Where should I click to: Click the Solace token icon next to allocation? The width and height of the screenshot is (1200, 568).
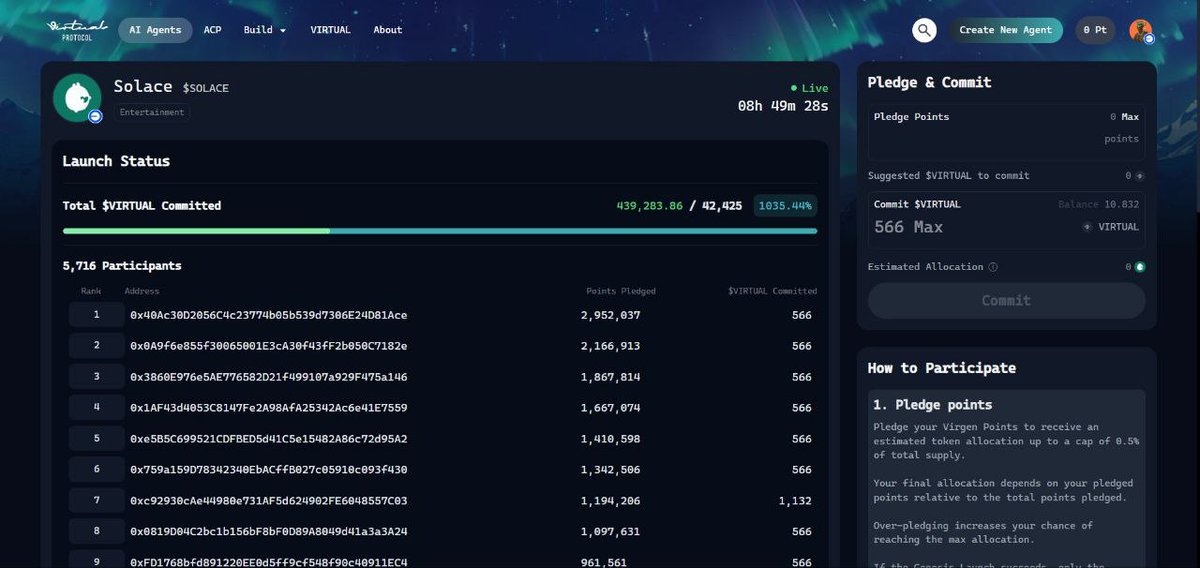pyautogui.click(x=1140, y=267)
